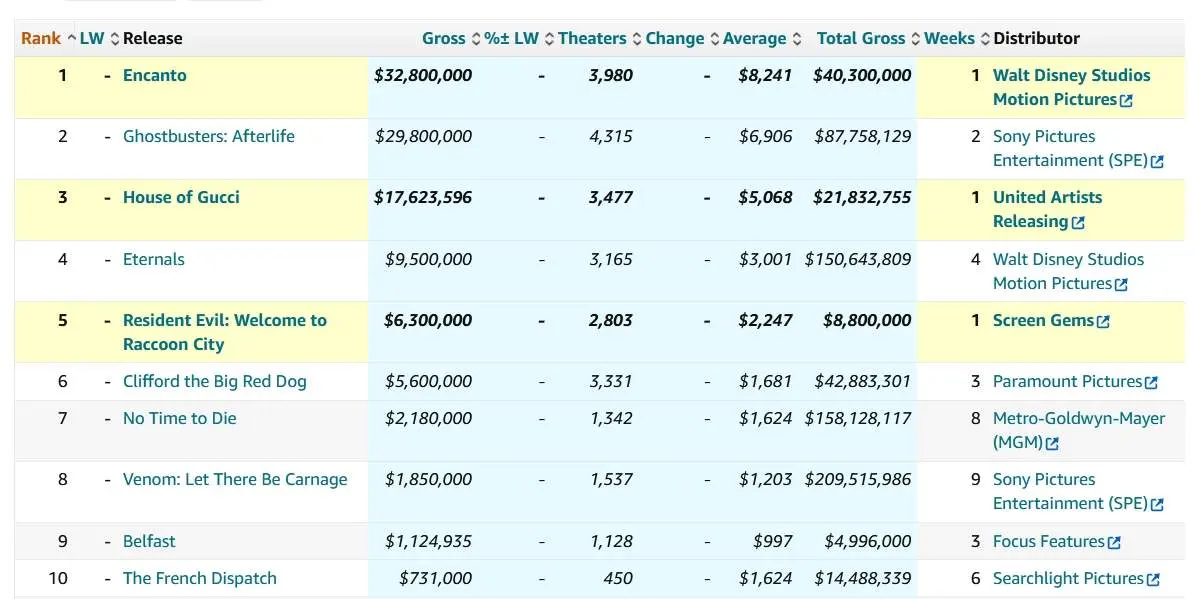
Task: Click external link icon next to Paramount Pictures
Action: point(1151,383)
